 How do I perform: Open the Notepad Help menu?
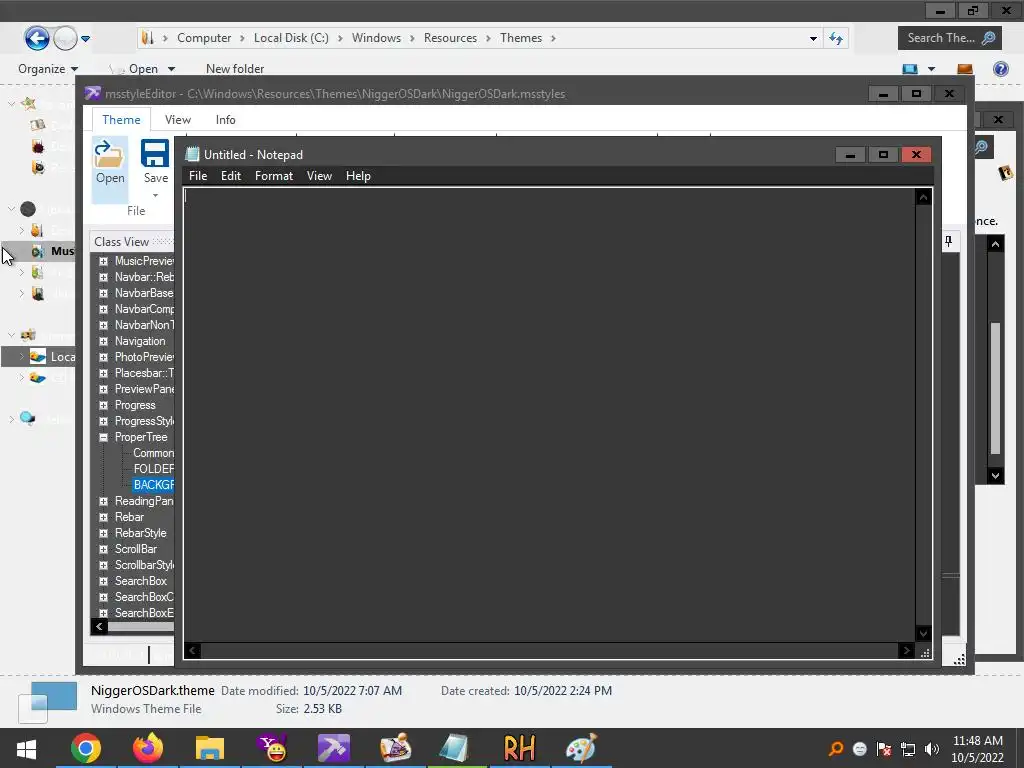[x=358, y=176]
